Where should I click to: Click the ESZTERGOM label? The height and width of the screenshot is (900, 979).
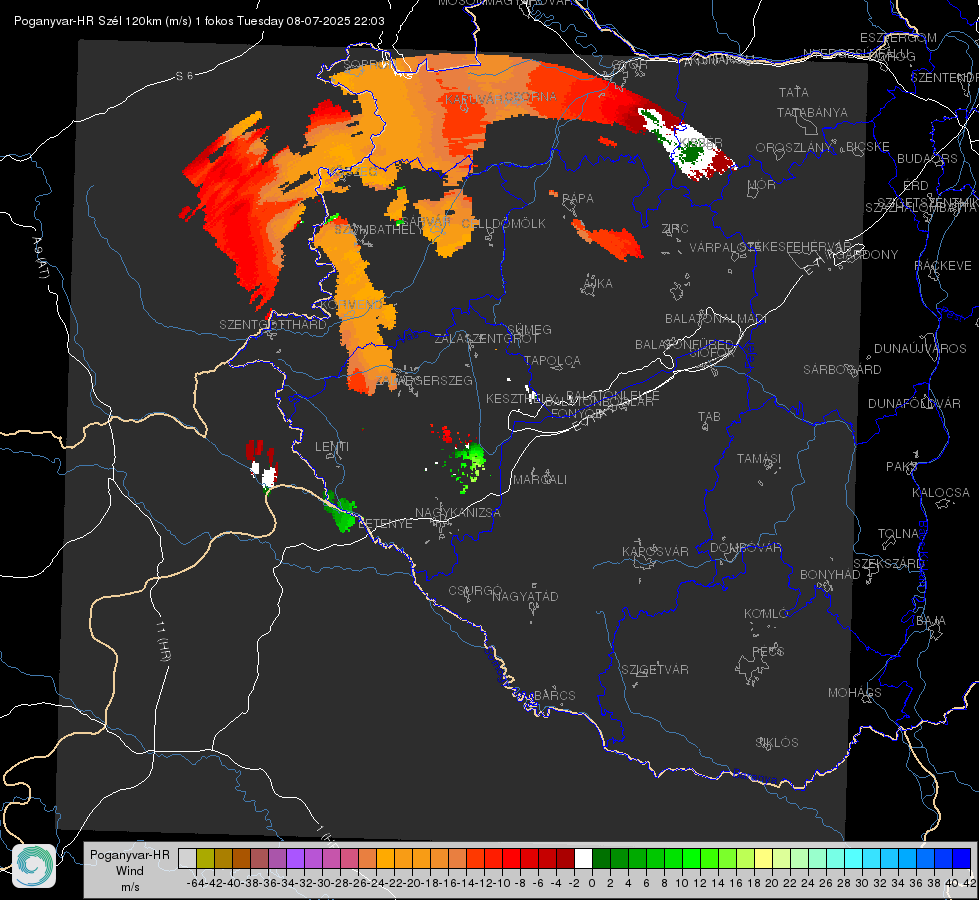pos(898,38)
